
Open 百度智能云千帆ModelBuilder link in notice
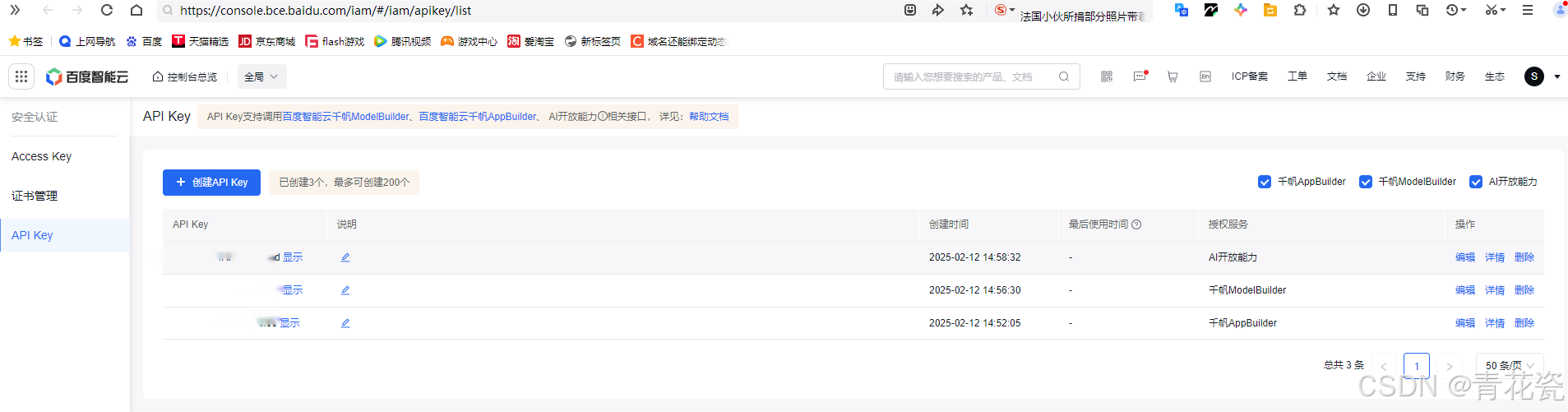coord(345,117)
